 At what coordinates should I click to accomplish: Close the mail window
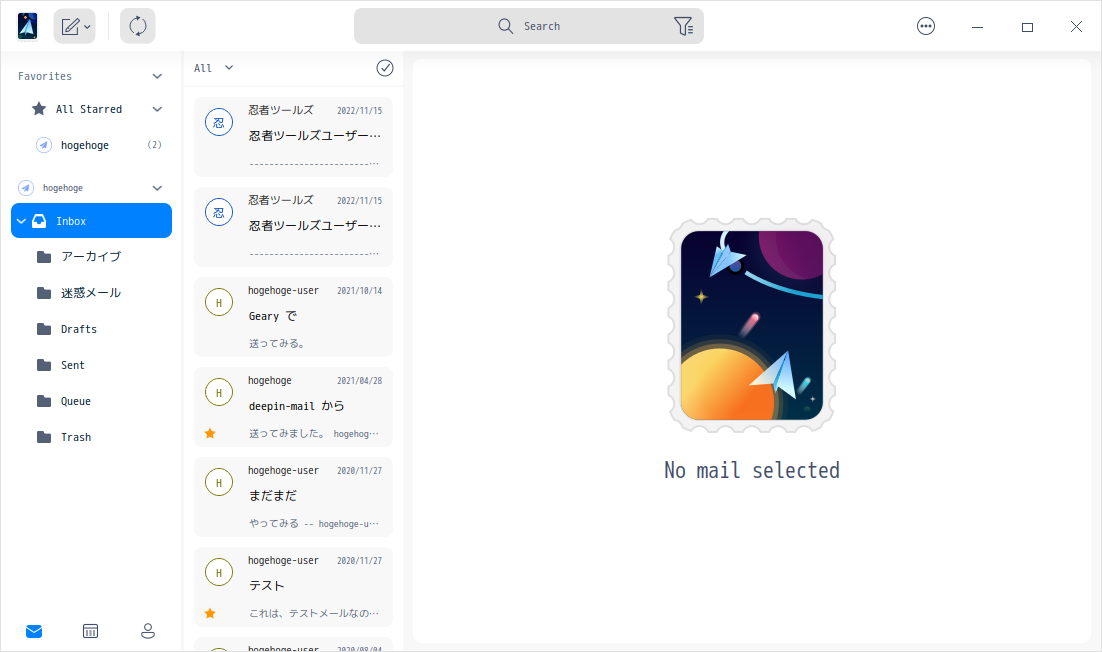[1076, 27]
